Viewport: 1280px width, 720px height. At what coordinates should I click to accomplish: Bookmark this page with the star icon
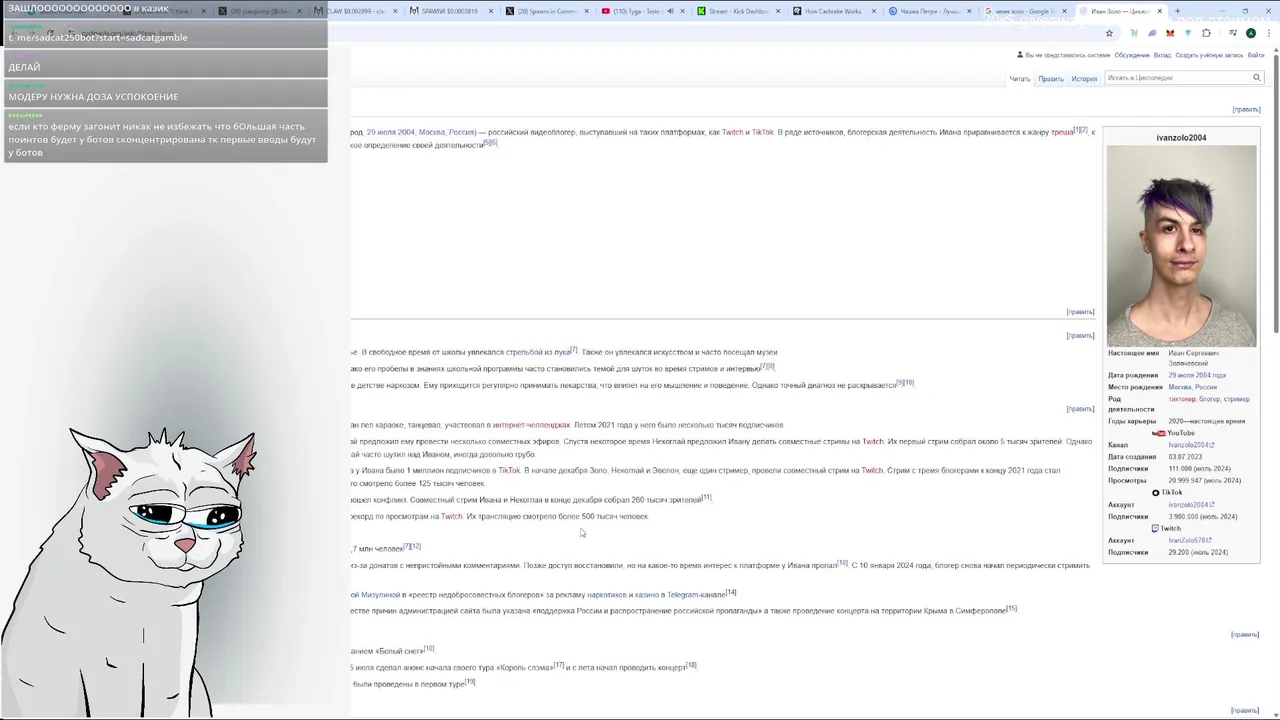click(1109, 33)
